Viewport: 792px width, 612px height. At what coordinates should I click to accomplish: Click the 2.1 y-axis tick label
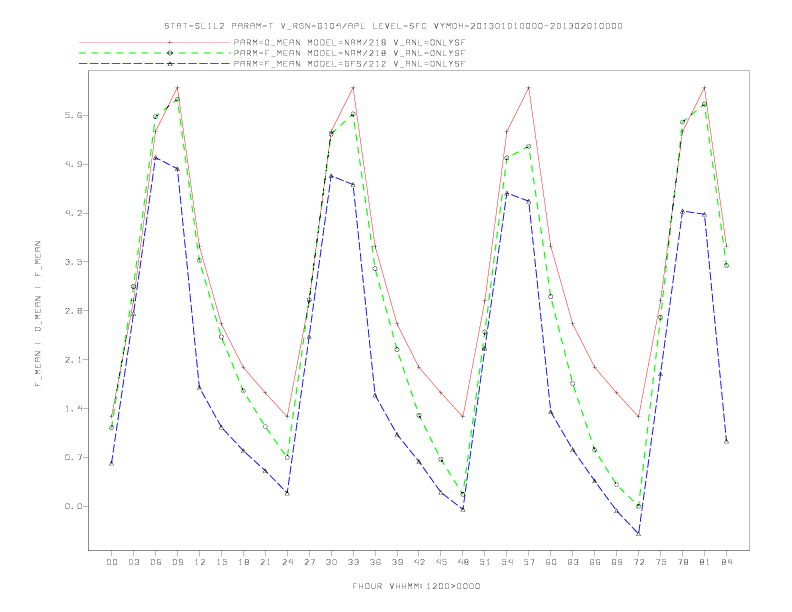tap(73, 360)
